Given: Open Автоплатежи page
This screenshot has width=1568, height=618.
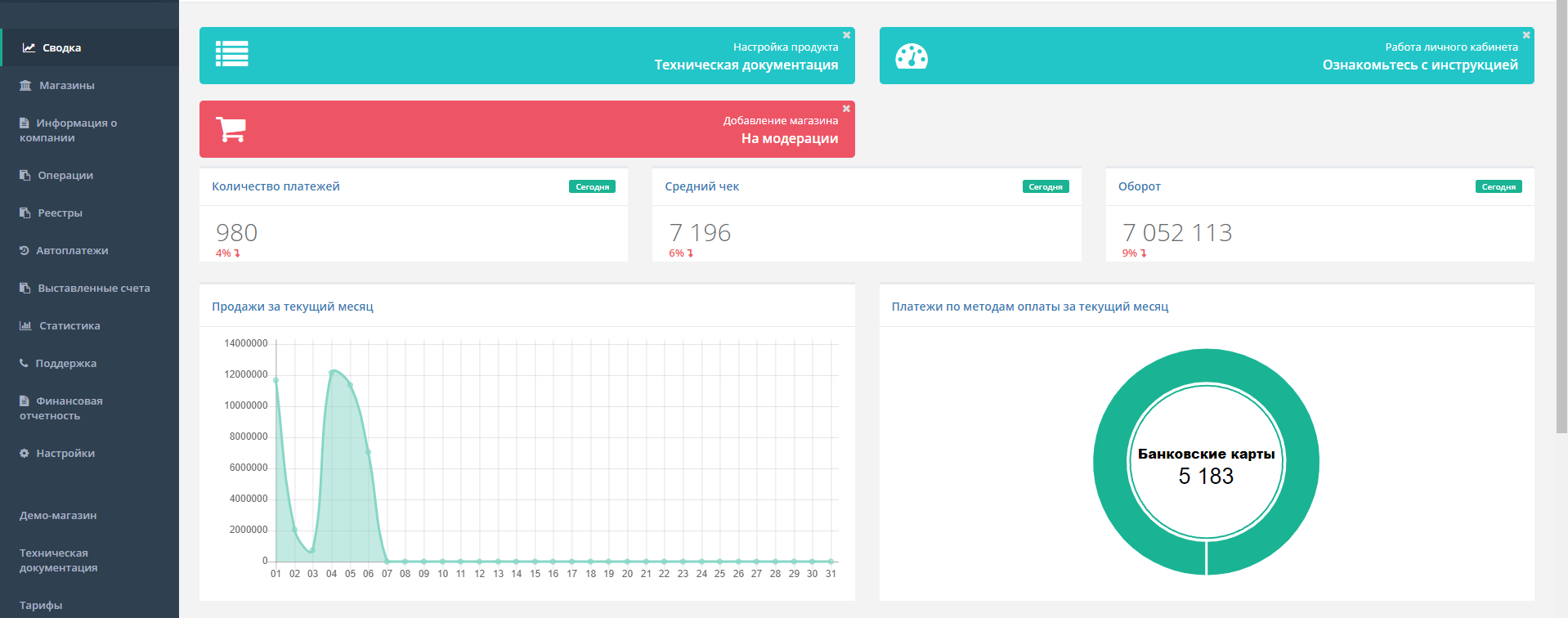Looking at the screenshot, I should [89, 250].
